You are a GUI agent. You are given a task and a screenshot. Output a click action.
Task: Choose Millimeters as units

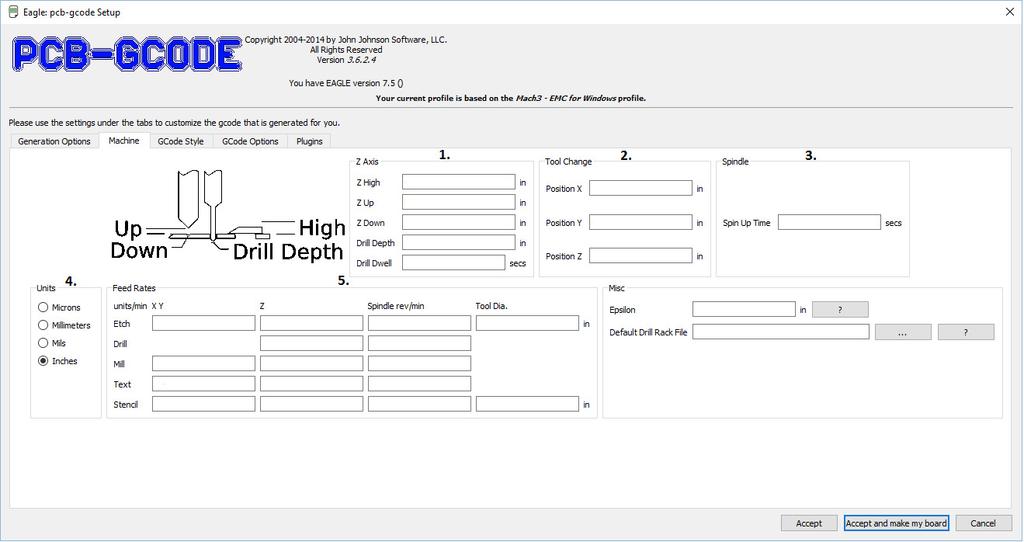click(64, 325)
